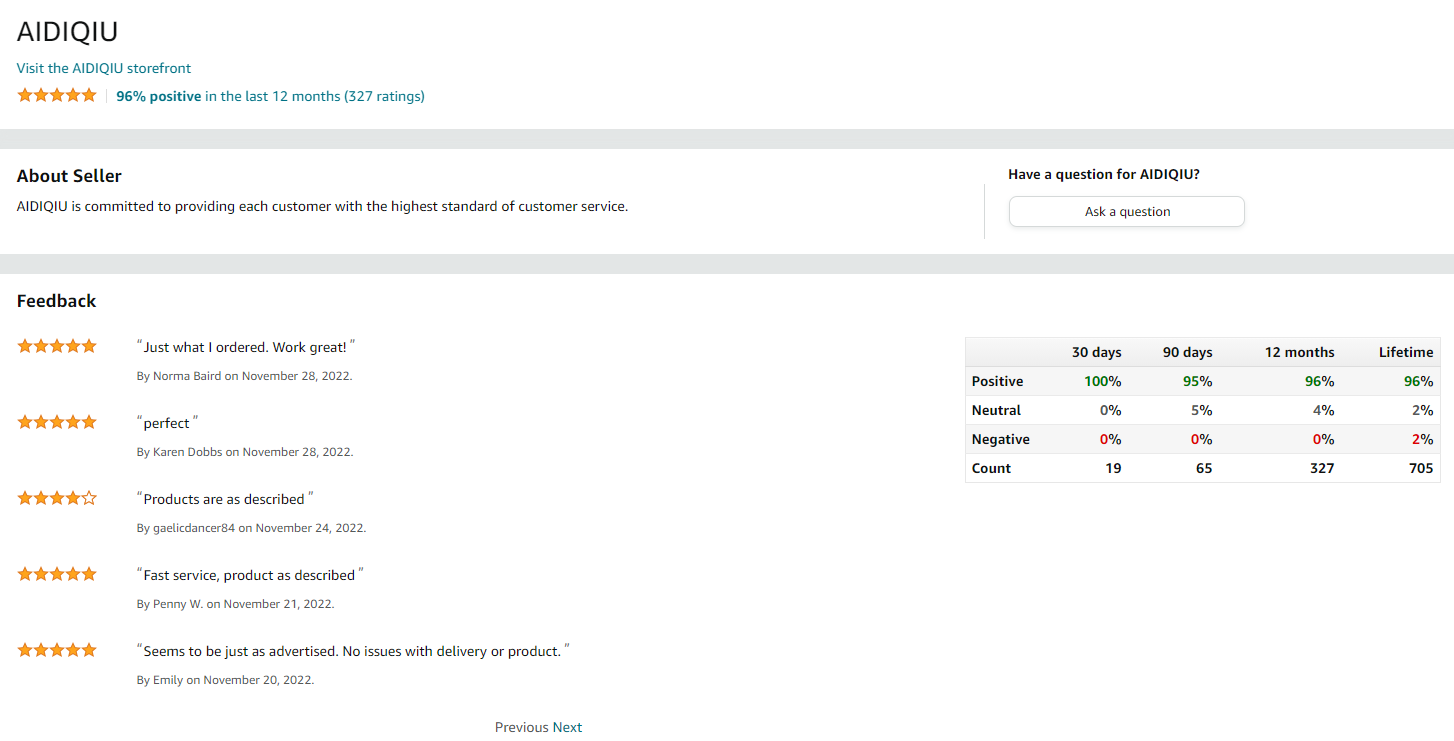Click the 2% neutral value for Lifetime
The image size is (1454, 741).
click(x=1424, y=410)
